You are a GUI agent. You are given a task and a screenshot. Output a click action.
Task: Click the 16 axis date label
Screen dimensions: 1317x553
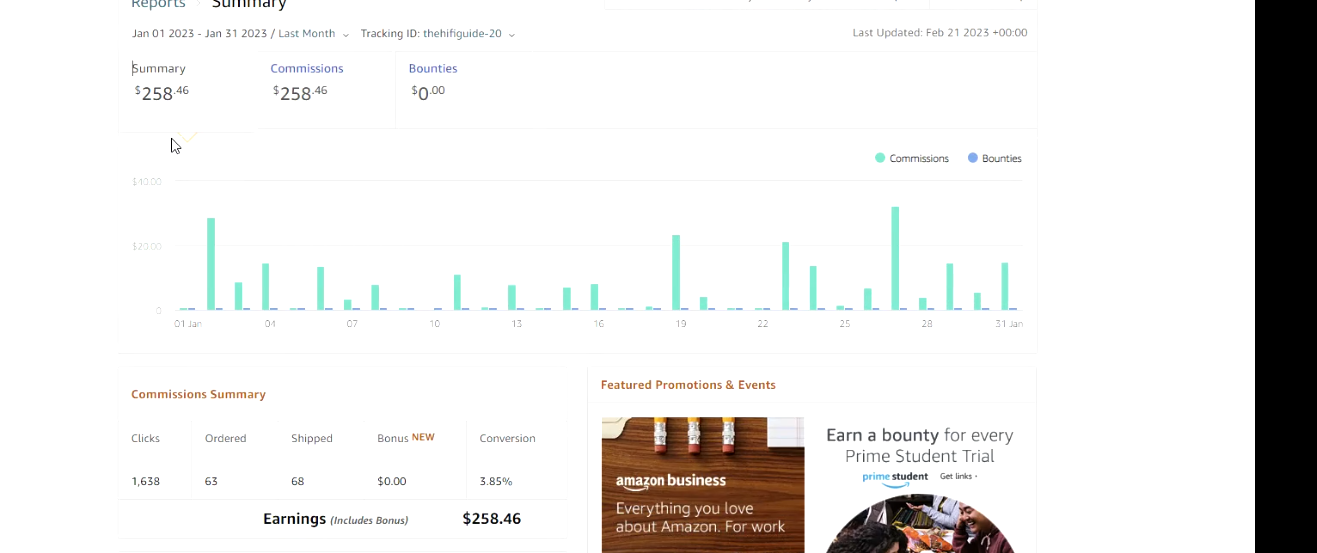coord(598,324)
